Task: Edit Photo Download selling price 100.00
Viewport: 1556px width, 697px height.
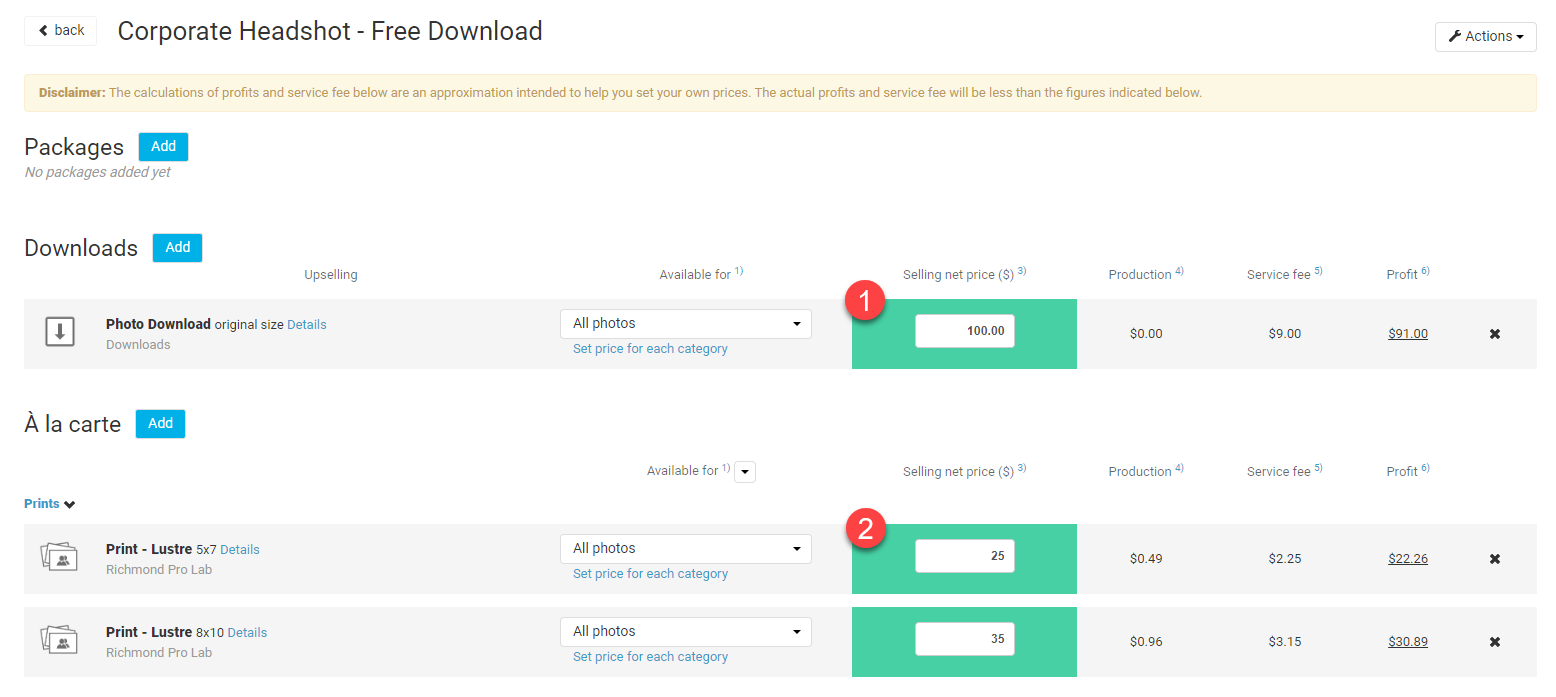Action: (964, 331)
